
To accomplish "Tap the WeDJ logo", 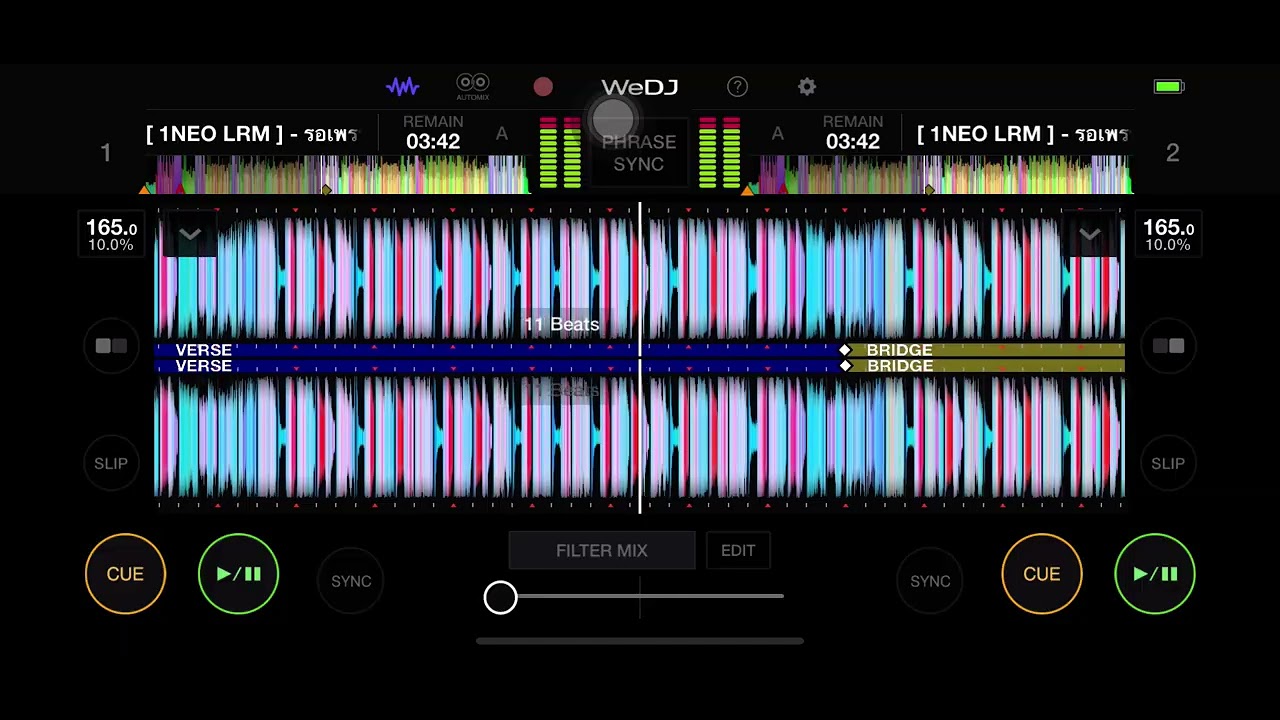I will point(640,87).
